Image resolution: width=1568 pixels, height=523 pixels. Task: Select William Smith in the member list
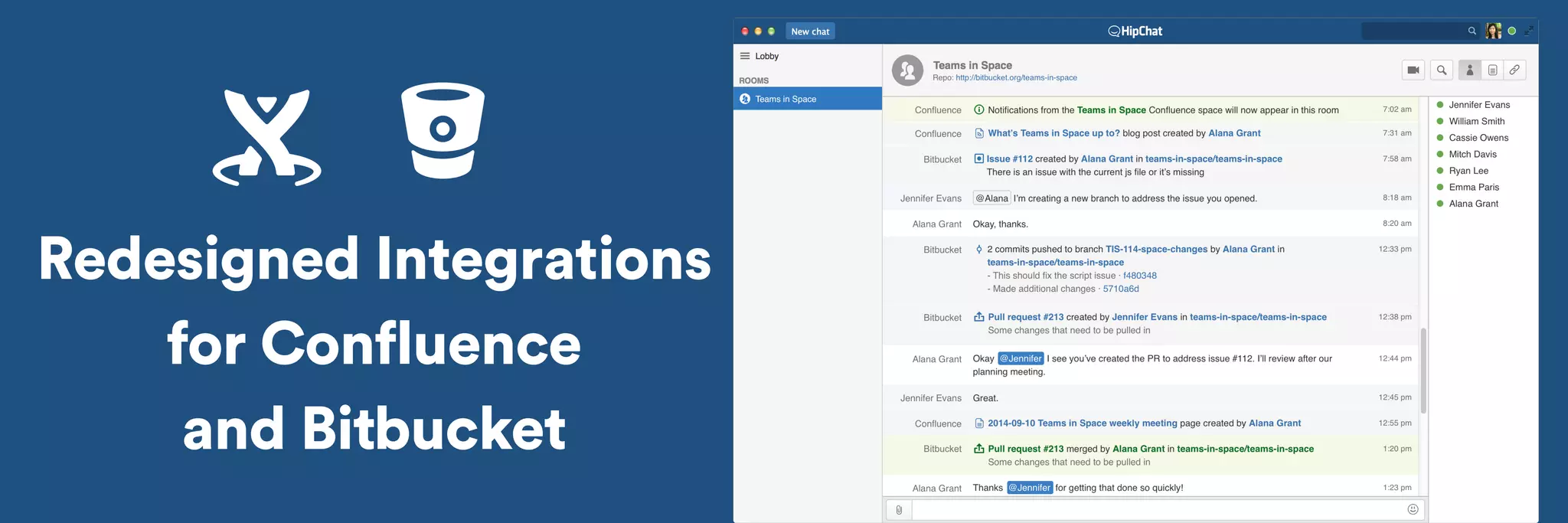pyautogui.click(x=1476, y=121)
